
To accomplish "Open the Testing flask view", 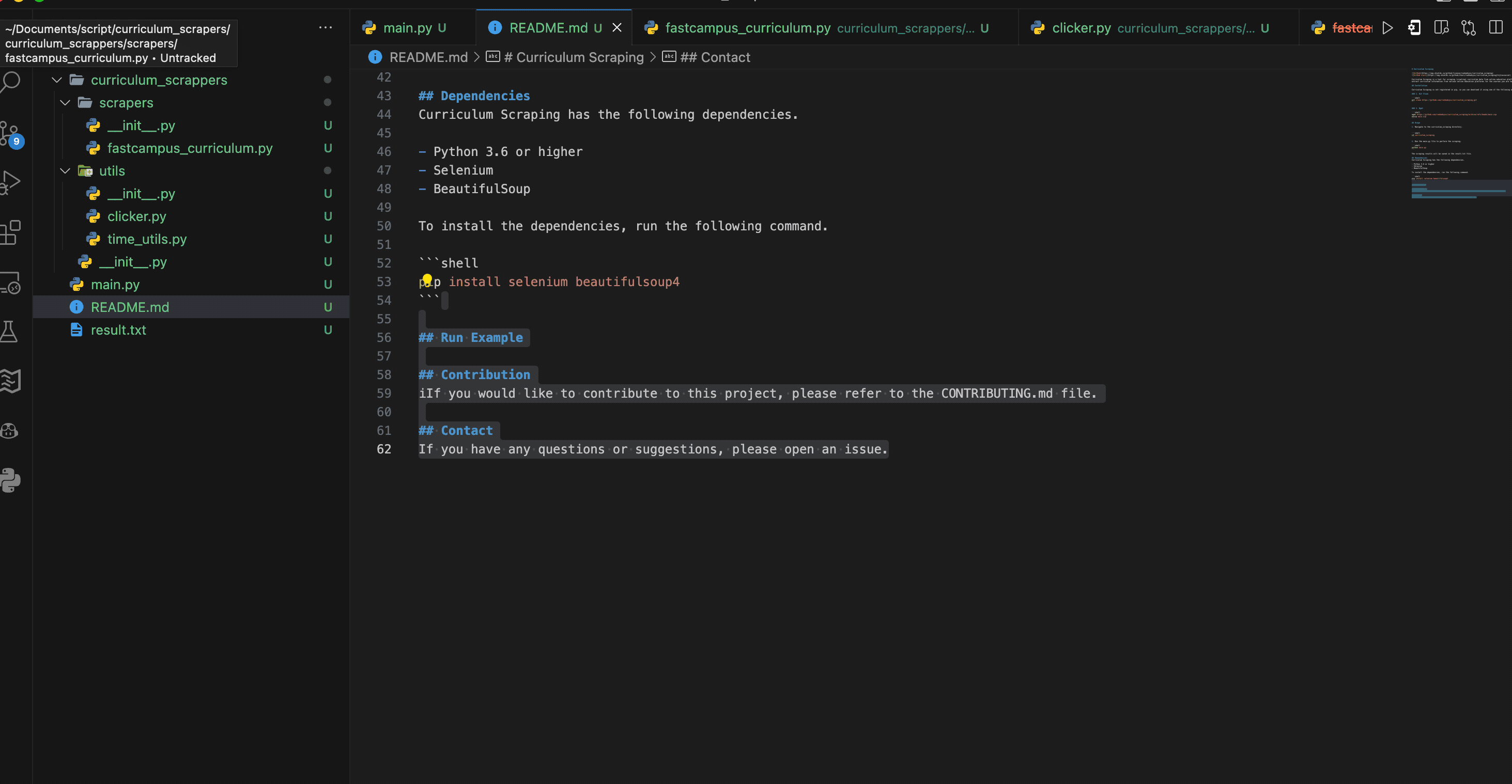I will coord(9,332).
